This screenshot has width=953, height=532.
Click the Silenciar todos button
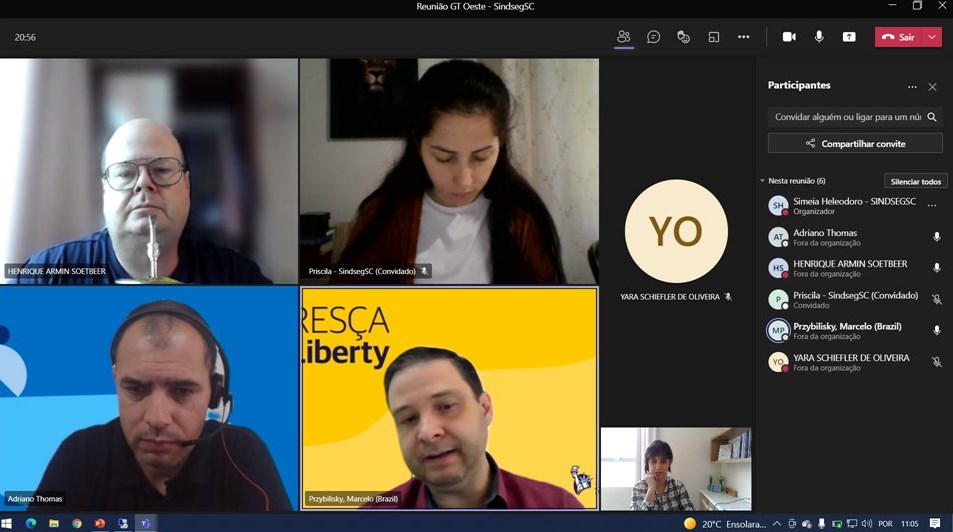click(x=915, y=181)
